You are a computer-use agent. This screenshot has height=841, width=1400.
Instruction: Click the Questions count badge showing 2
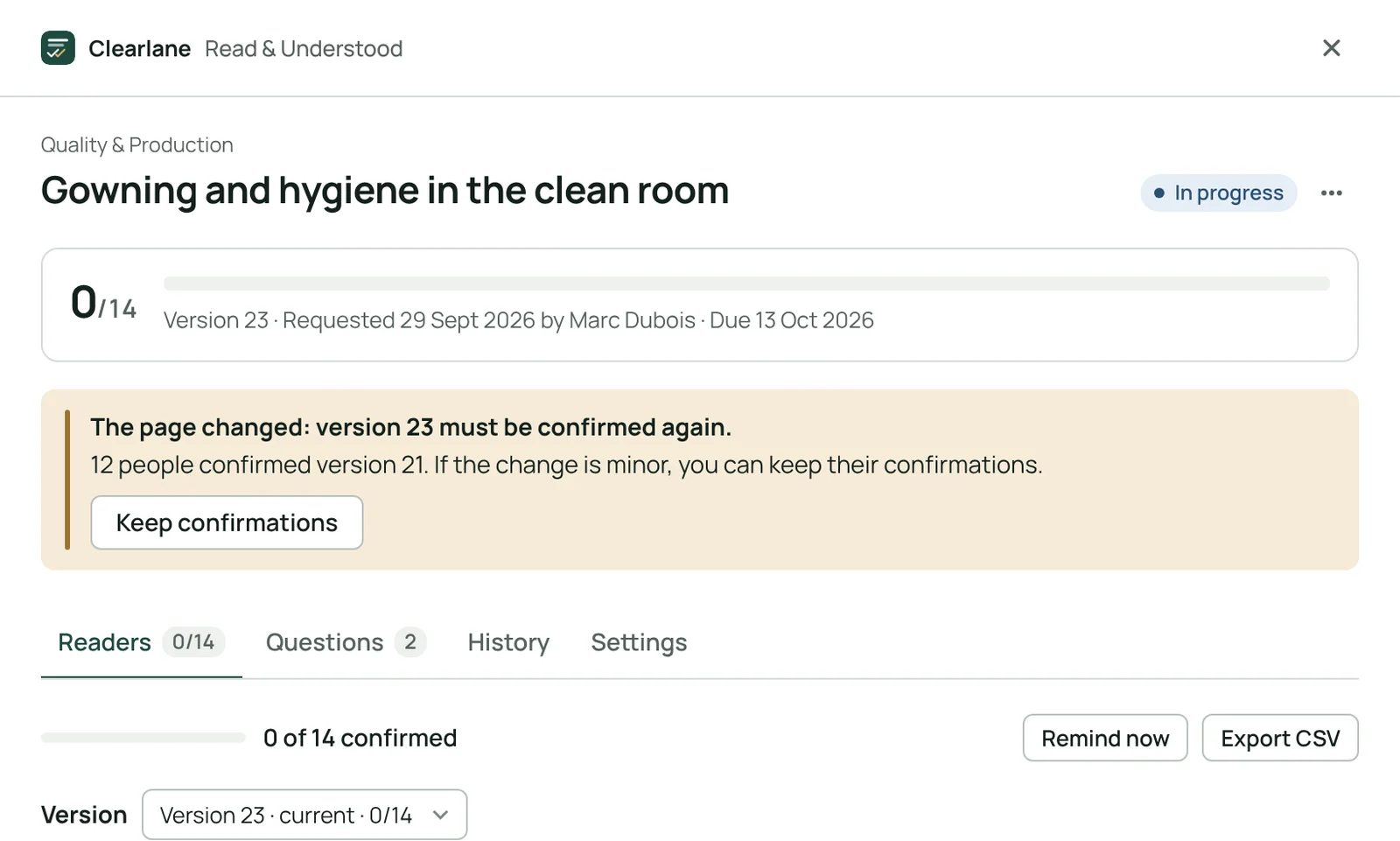pyautogui.click(x=410, y=642)
